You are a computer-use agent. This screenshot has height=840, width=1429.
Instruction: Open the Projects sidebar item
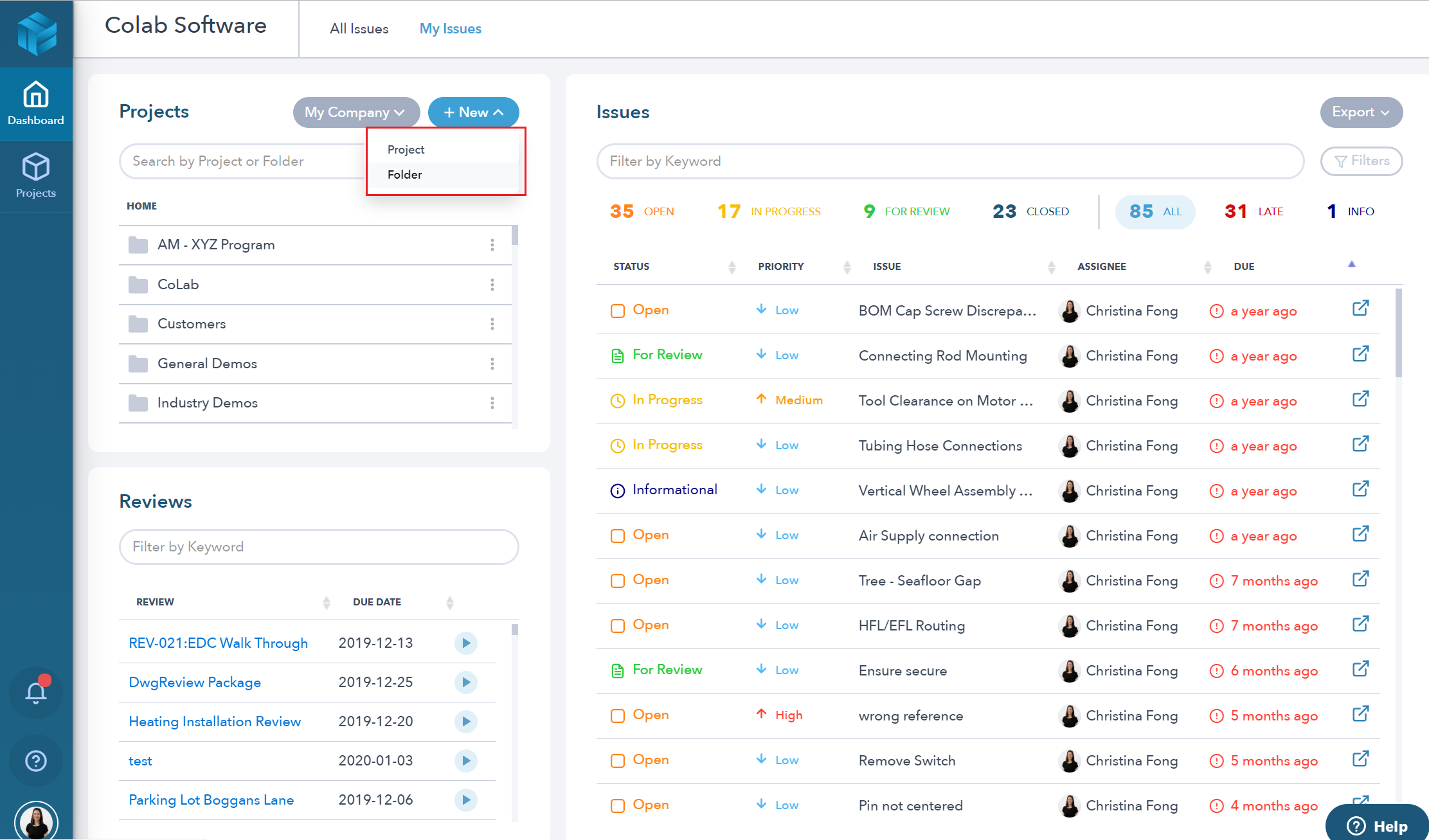(x=36, y=175)
